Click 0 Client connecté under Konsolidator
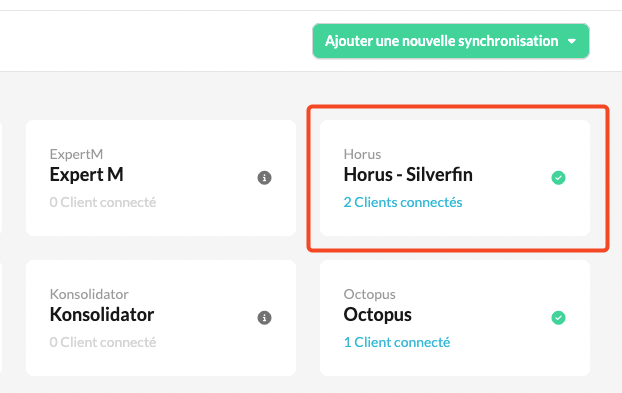Viewport: 622px width, 393px height. pyautogui.click(x=103, y=342)
